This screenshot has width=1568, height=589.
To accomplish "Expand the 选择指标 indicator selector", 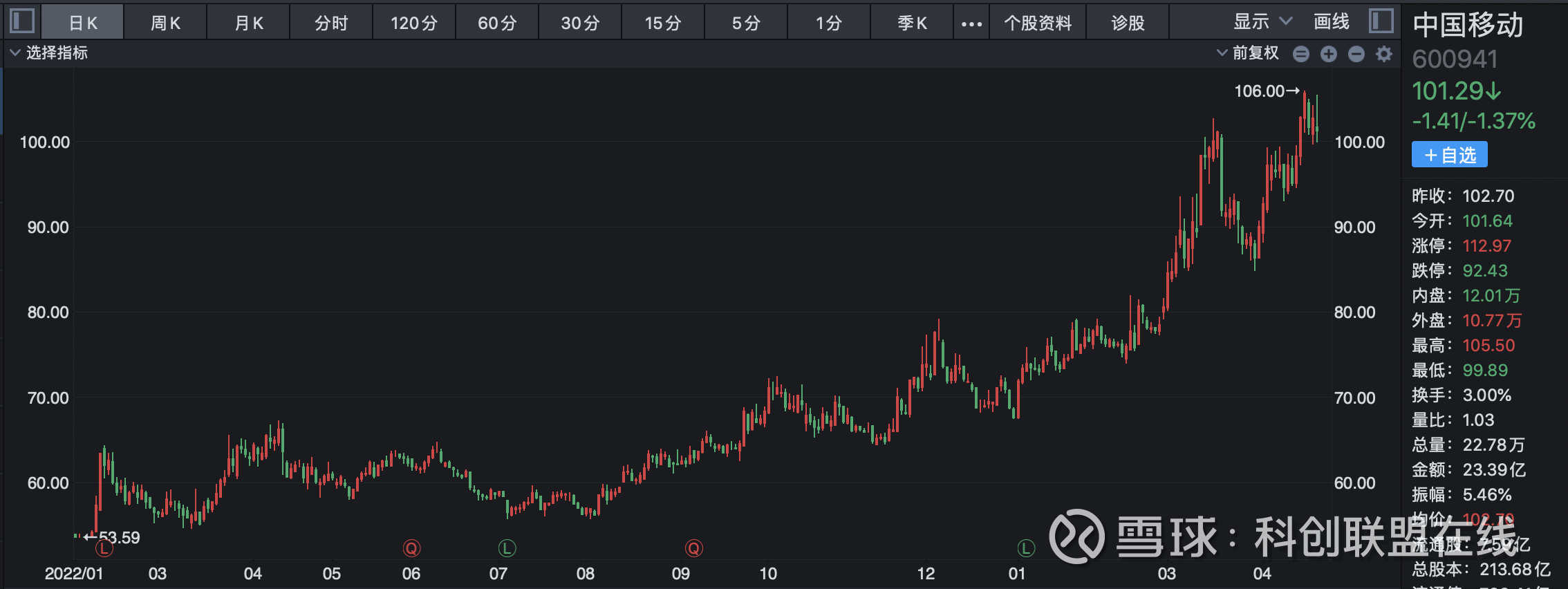I will [x=48, y=53].
